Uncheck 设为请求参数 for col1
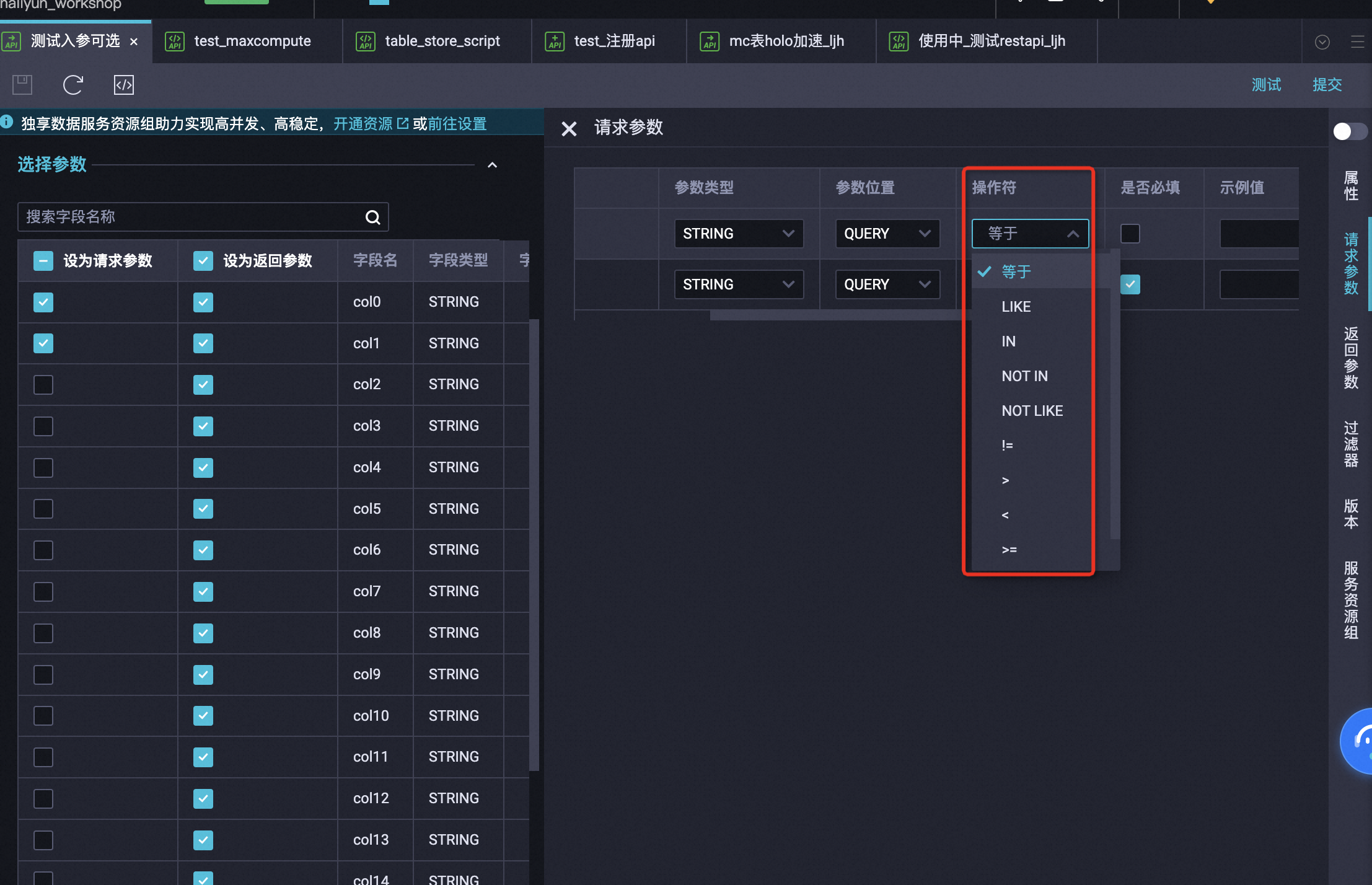The width and height of the screenshot is (1372, 885). 43,343
